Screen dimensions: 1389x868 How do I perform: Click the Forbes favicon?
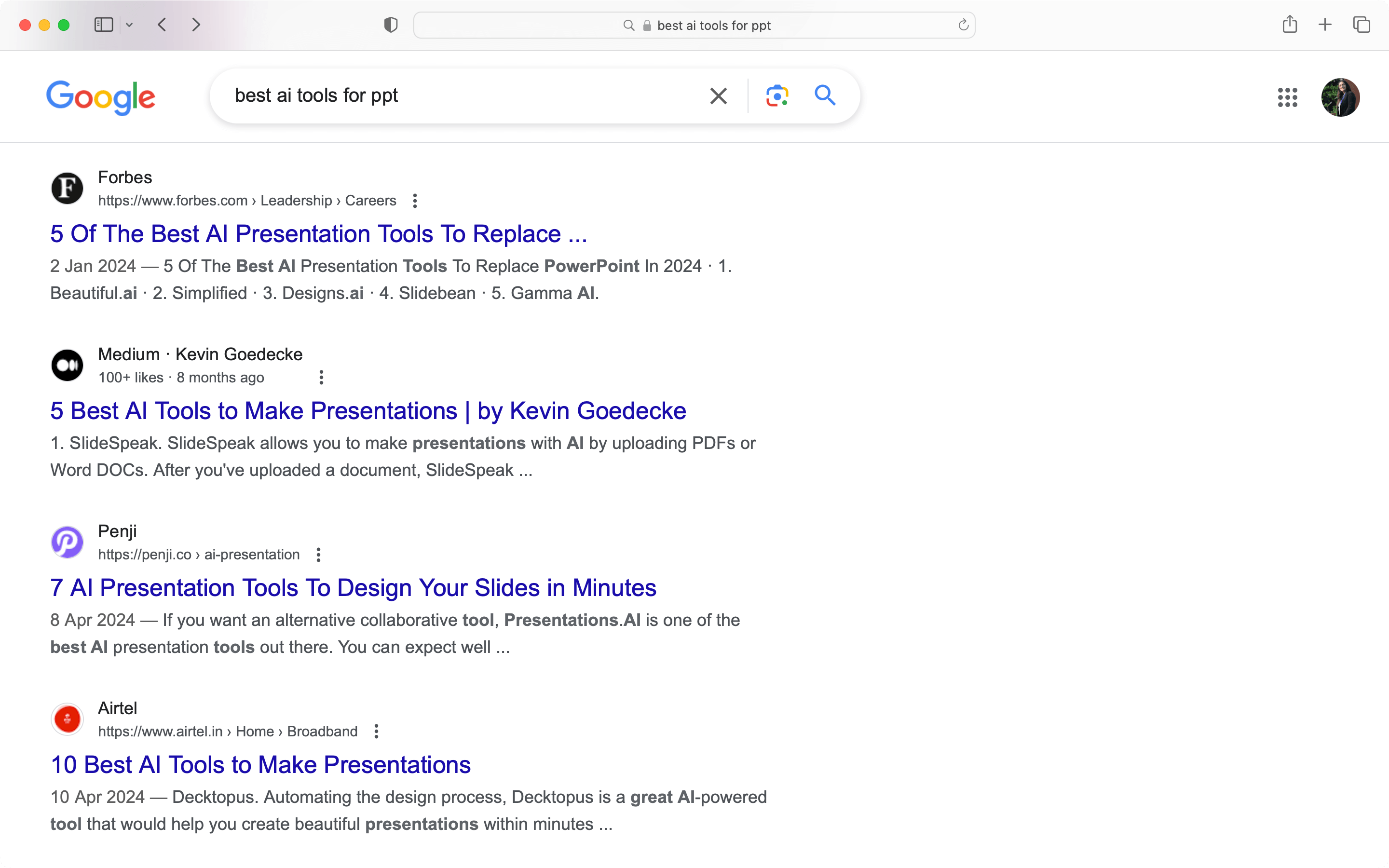click(67, 188)
